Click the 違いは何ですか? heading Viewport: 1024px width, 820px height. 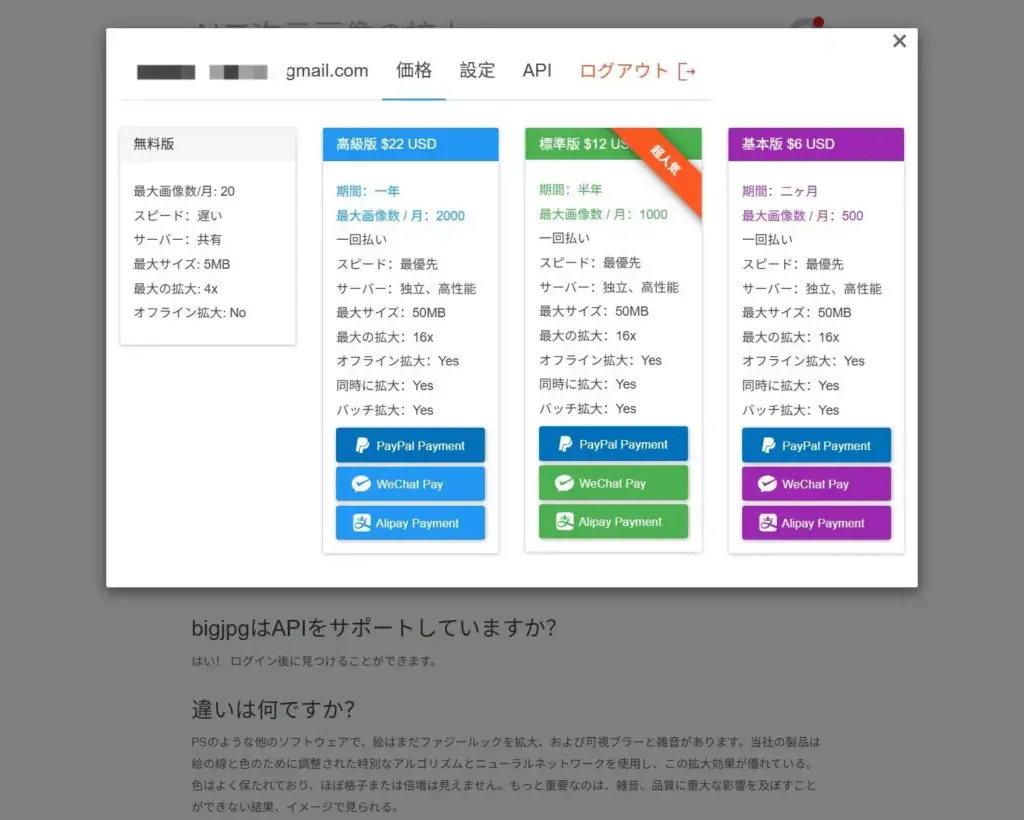(273, 709)
